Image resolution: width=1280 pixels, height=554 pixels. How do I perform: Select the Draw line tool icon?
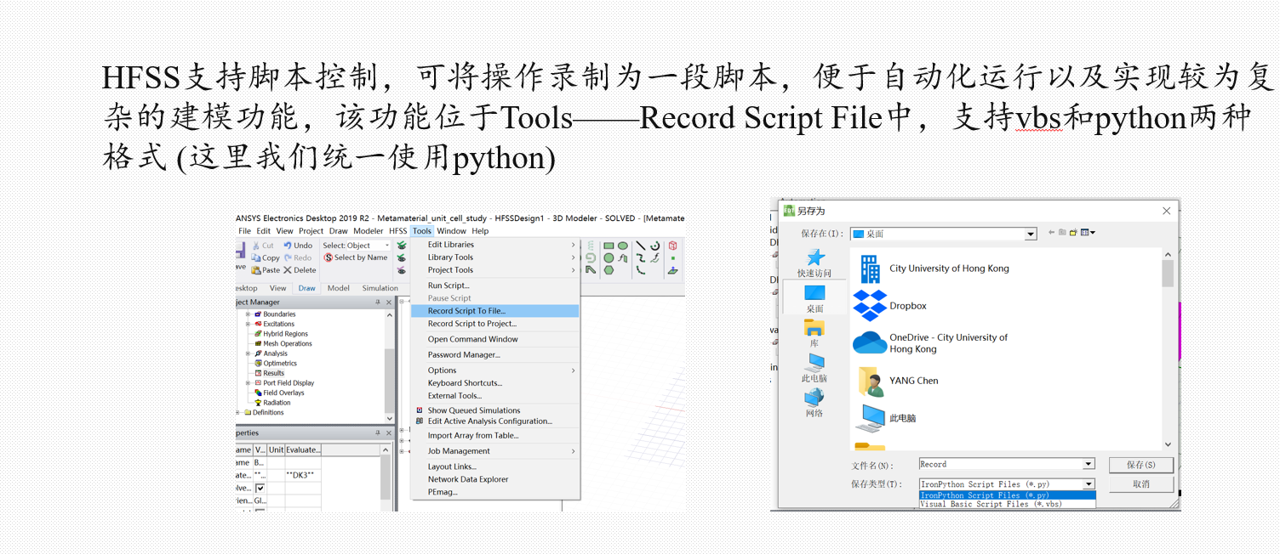(641, 246)
